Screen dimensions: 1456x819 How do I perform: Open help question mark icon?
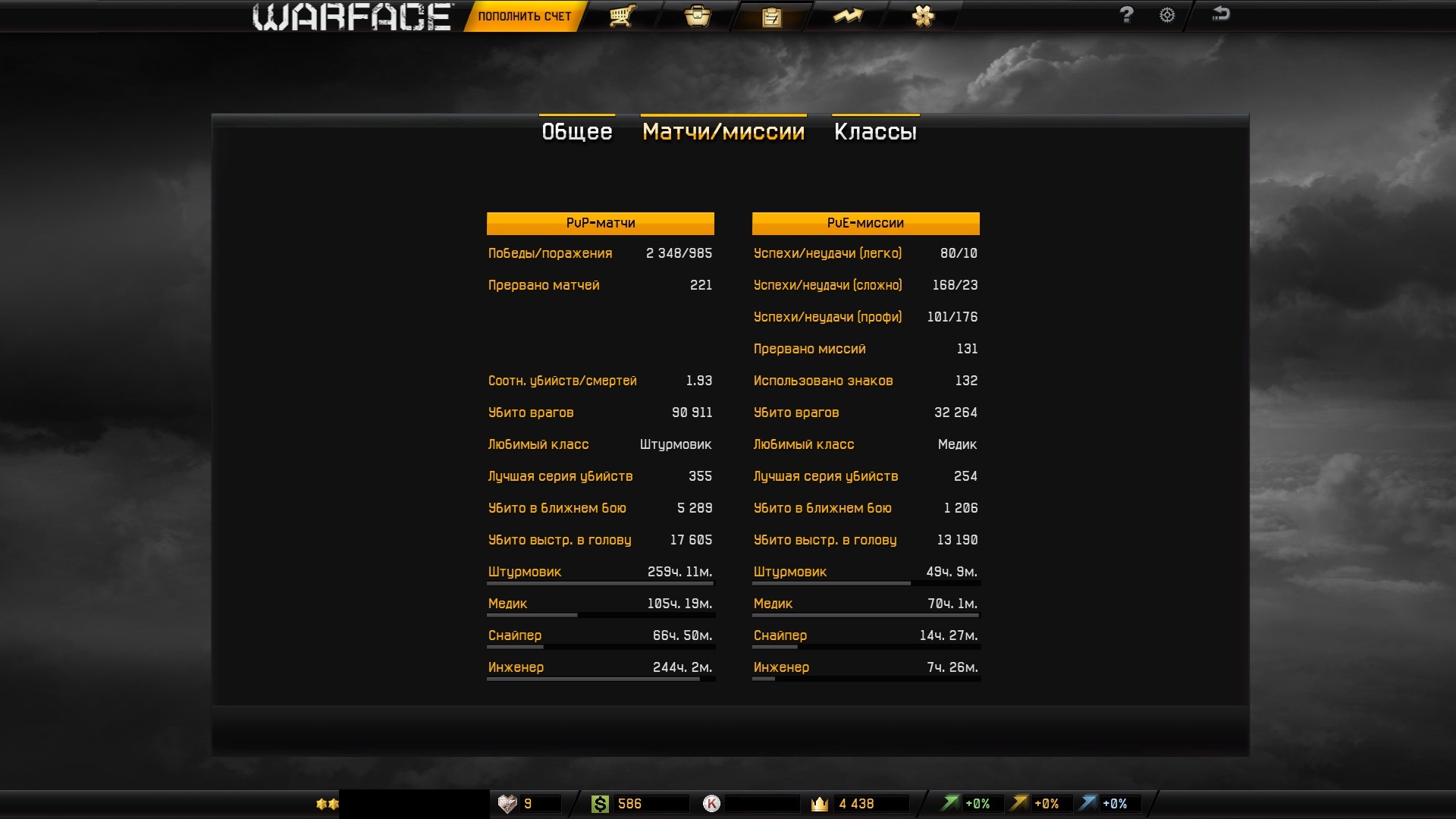[x=1126, y=14]
